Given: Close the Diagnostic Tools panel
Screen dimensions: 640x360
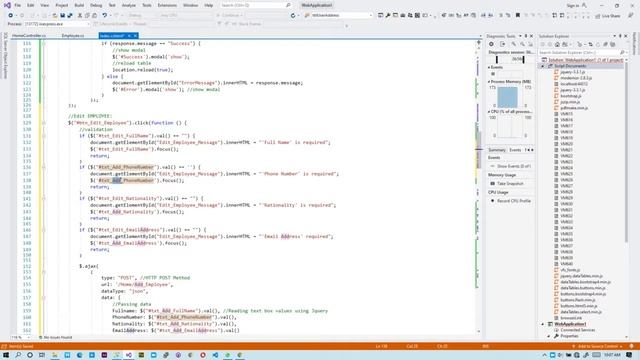Looking at the screenshot, I should tap(531, 36).
